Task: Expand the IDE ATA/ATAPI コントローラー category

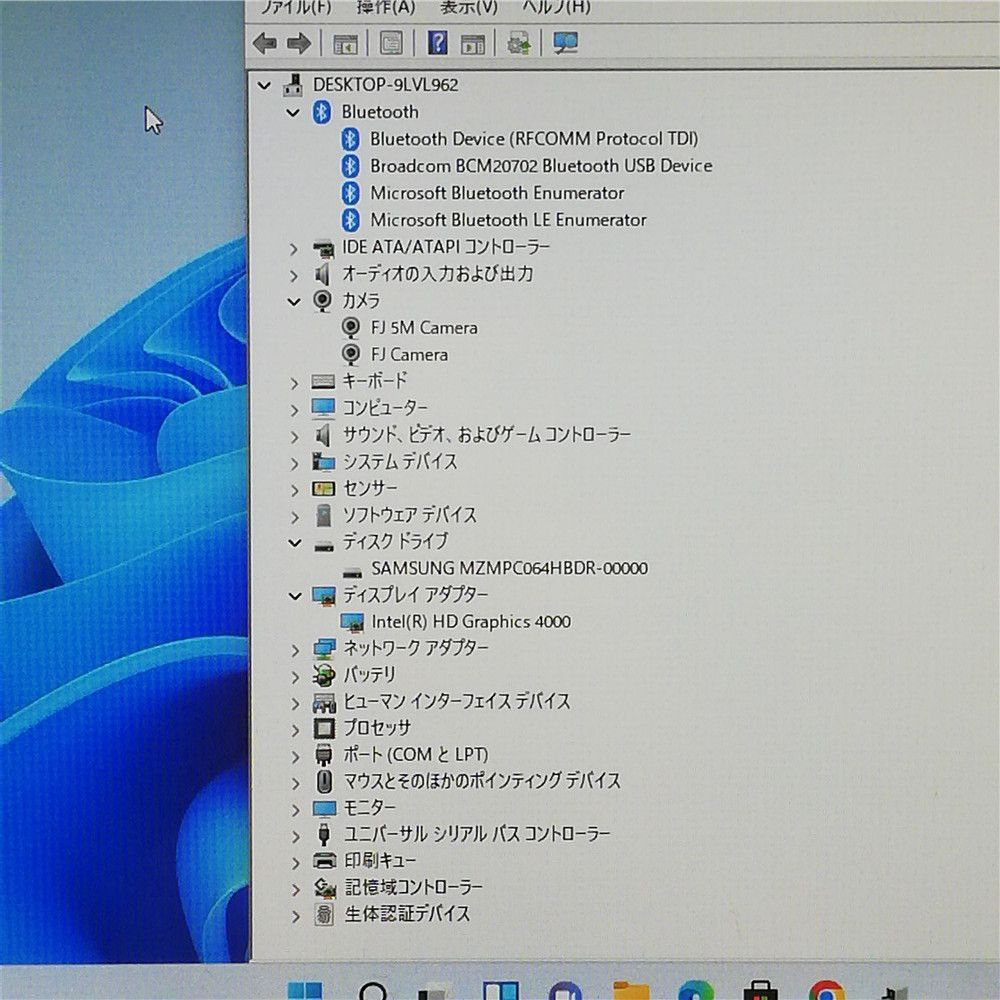Action: [x=293, y=249]
